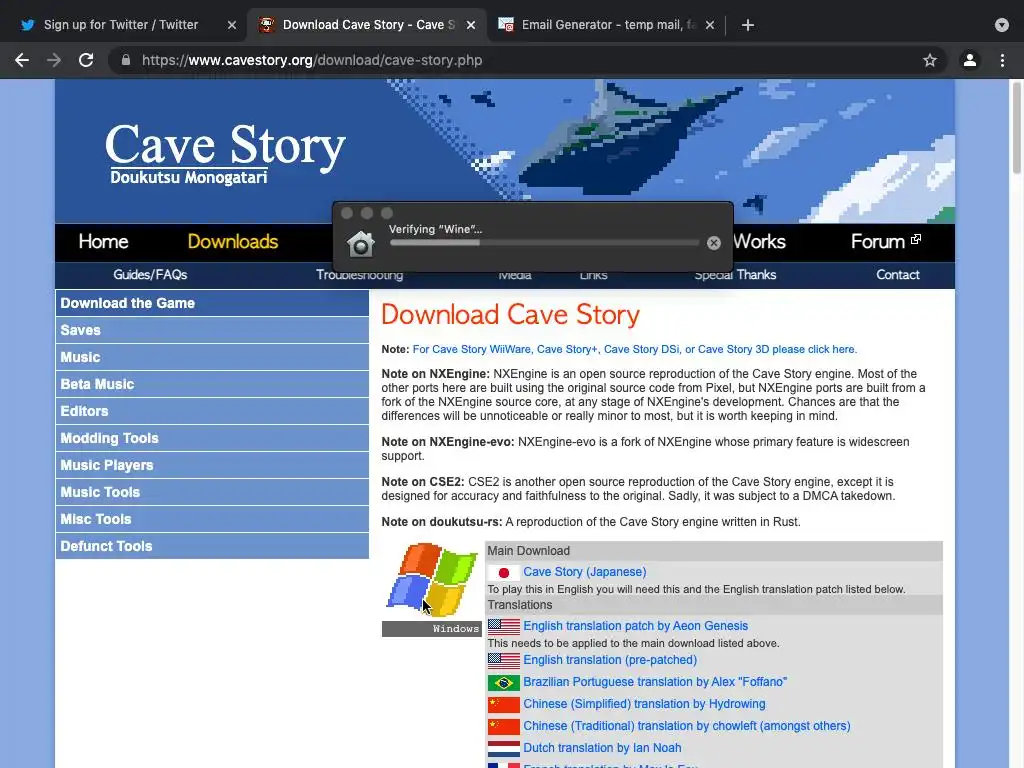Click the site lock icon in address bar
The height and width of the screenshot is (768, 1024).
click(x=126, y=60)
